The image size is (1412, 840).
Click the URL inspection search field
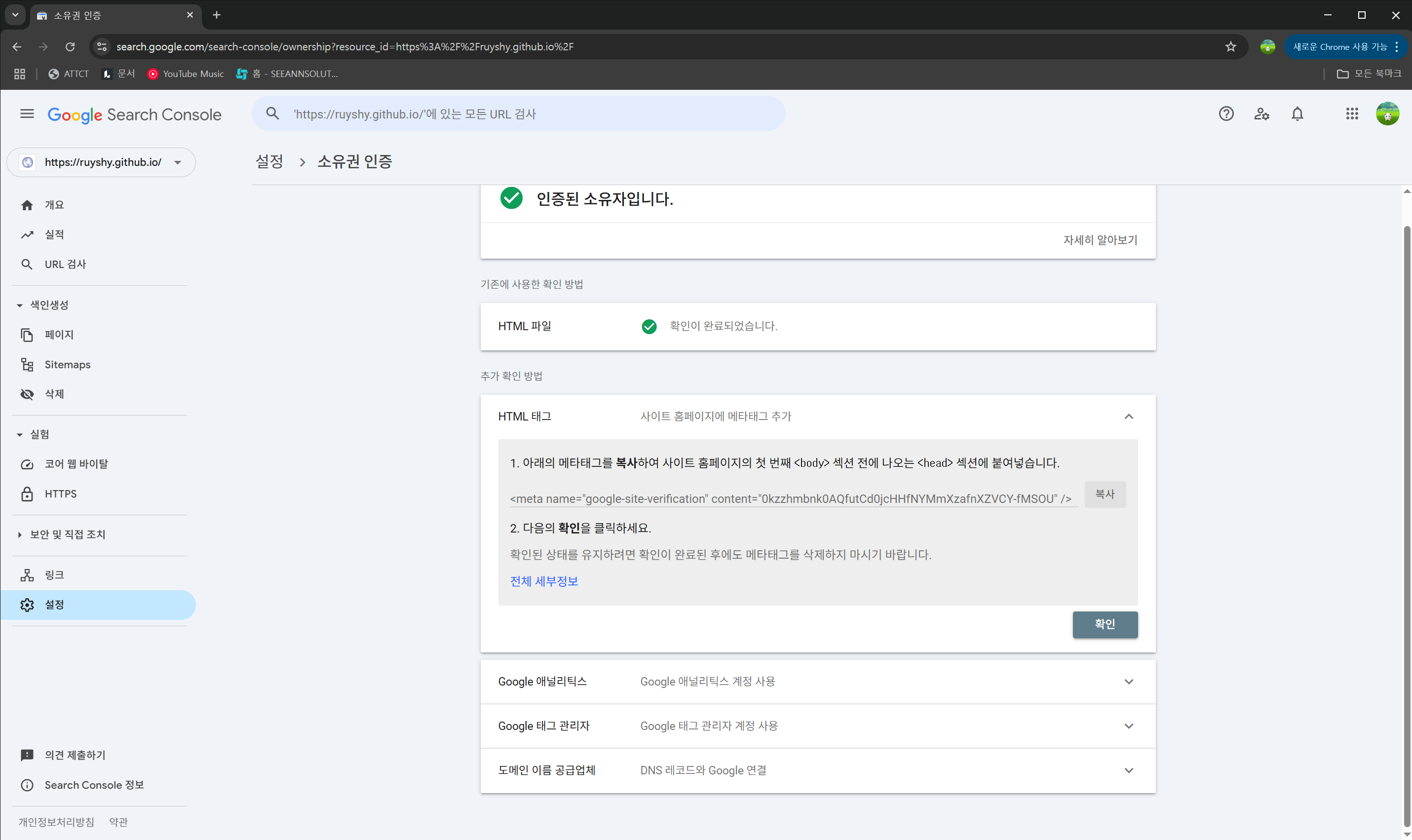pos(518,113)
